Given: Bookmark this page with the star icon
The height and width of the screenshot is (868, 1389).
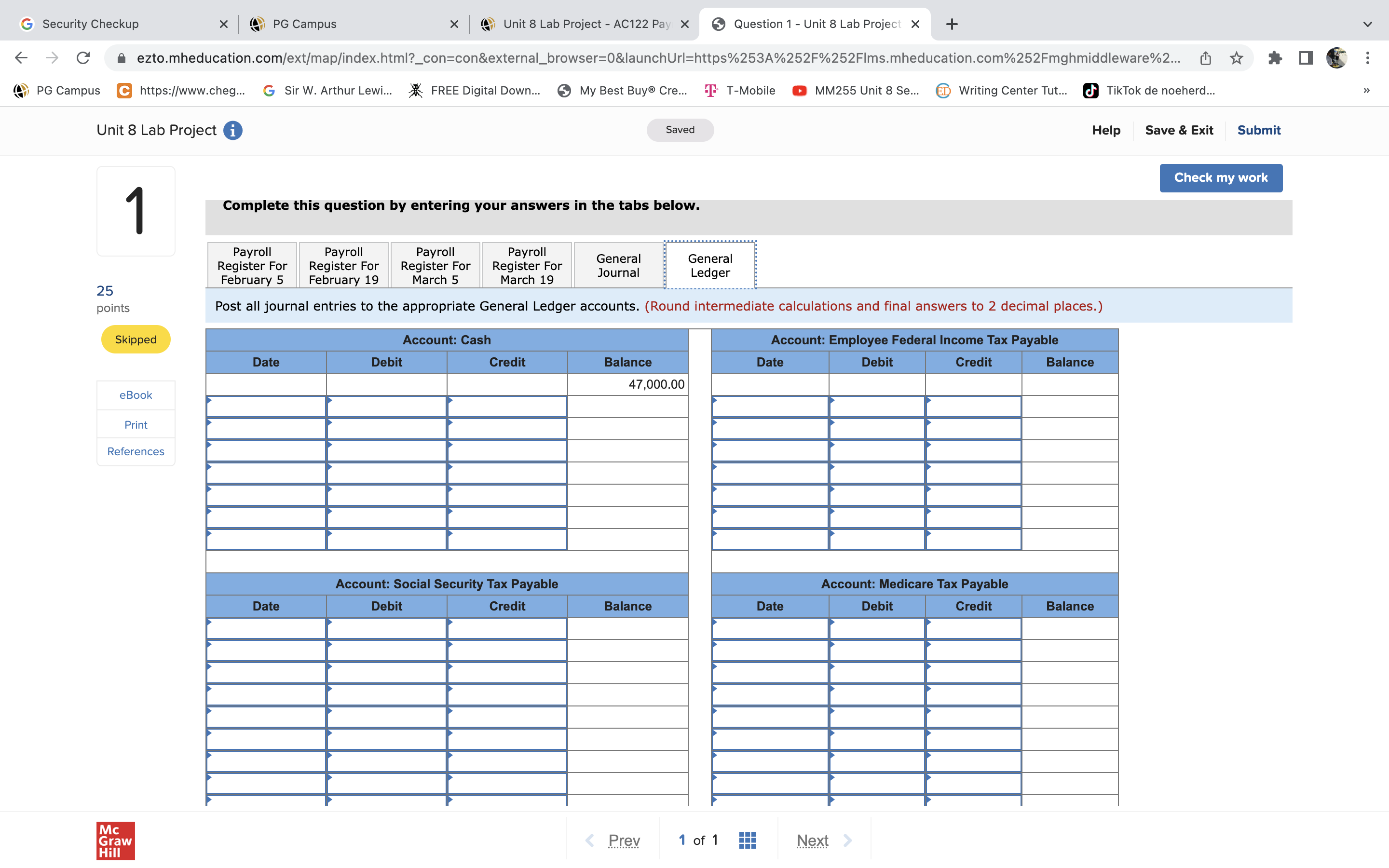Looking at the screenshot, I should (1236, 58).
